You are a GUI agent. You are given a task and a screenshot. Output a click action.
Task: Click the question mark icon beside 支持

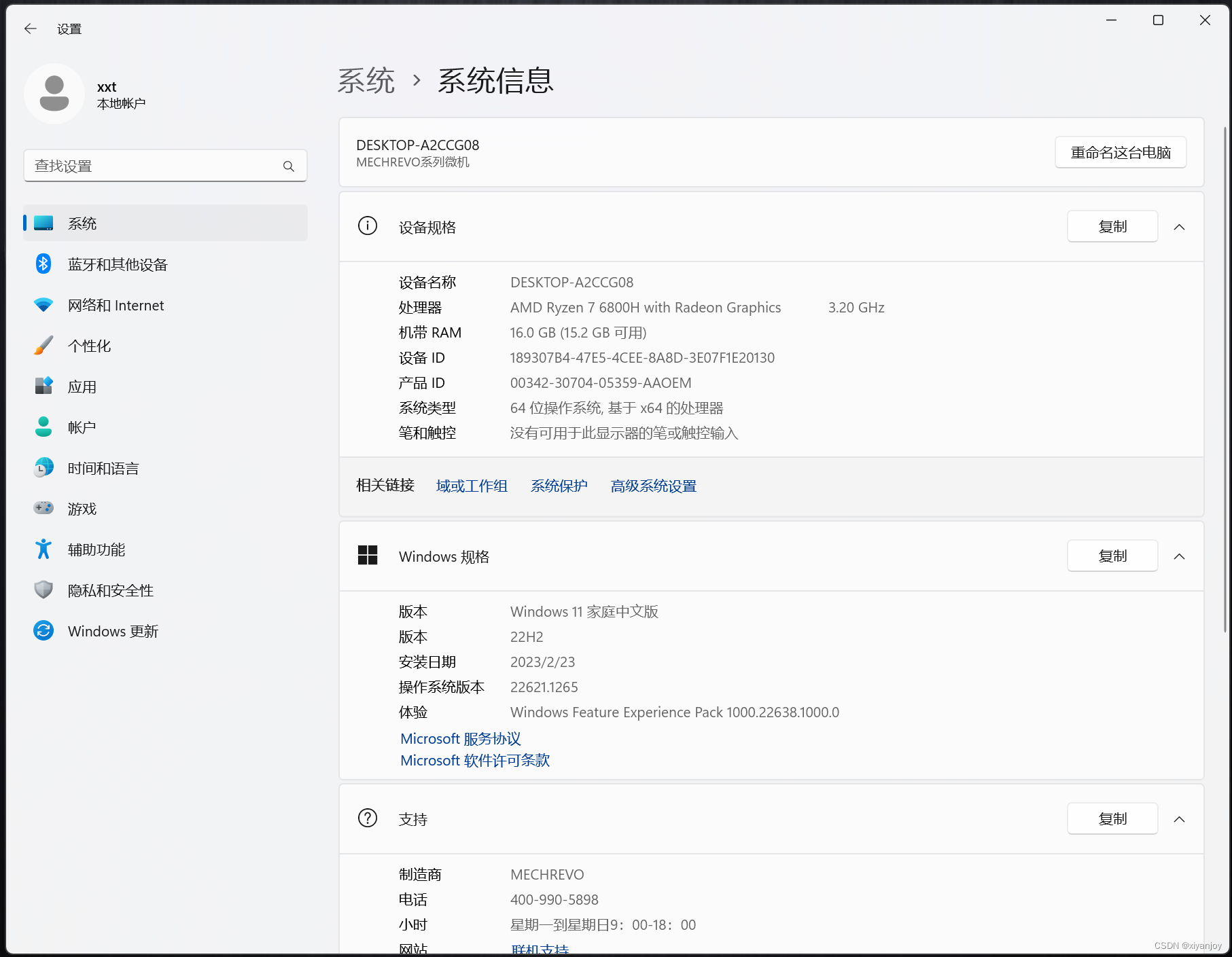[368, 818]
